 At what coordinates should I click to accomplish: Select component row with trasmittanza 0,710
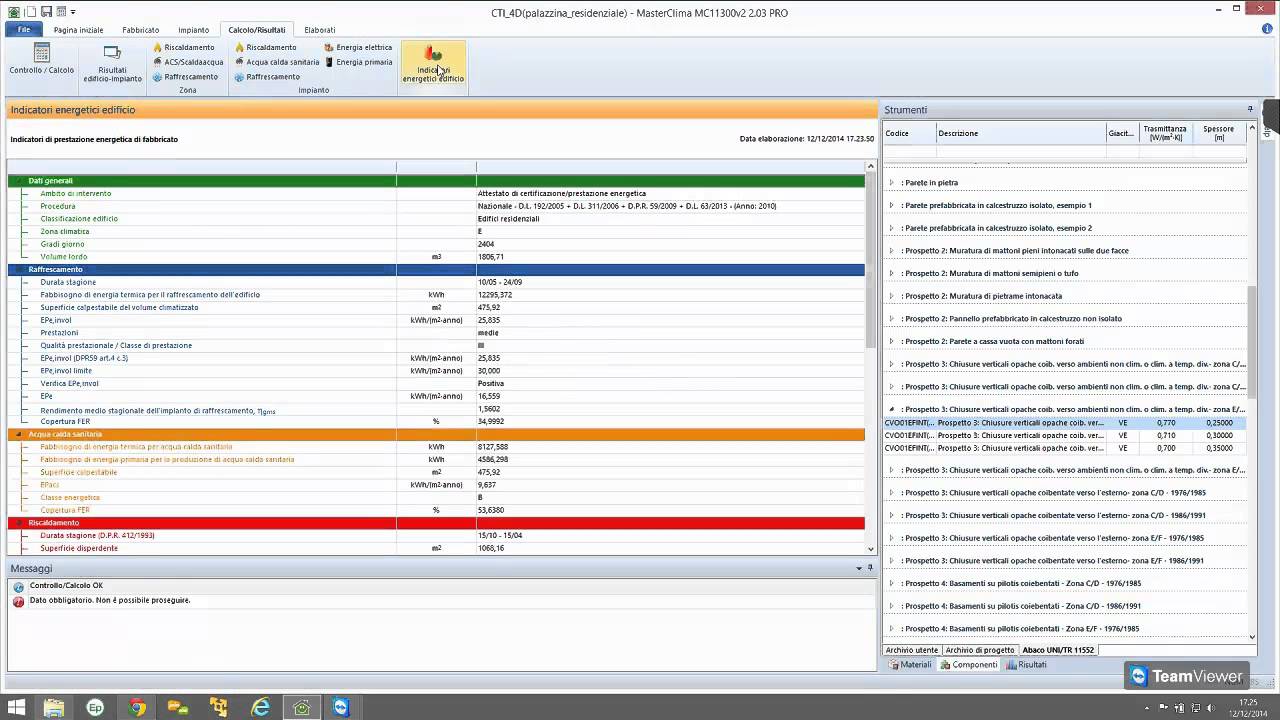click(x=1064, y=436)
